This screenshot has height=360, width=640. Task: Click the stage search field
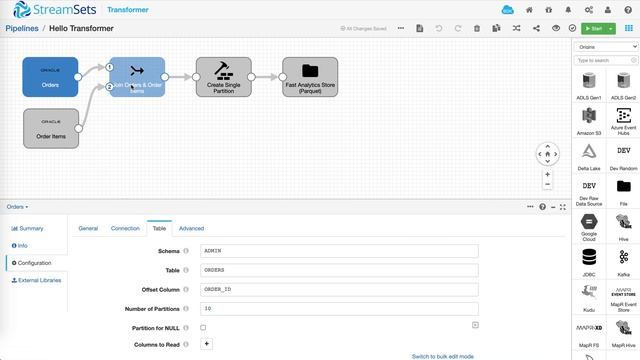click(606, 60)
